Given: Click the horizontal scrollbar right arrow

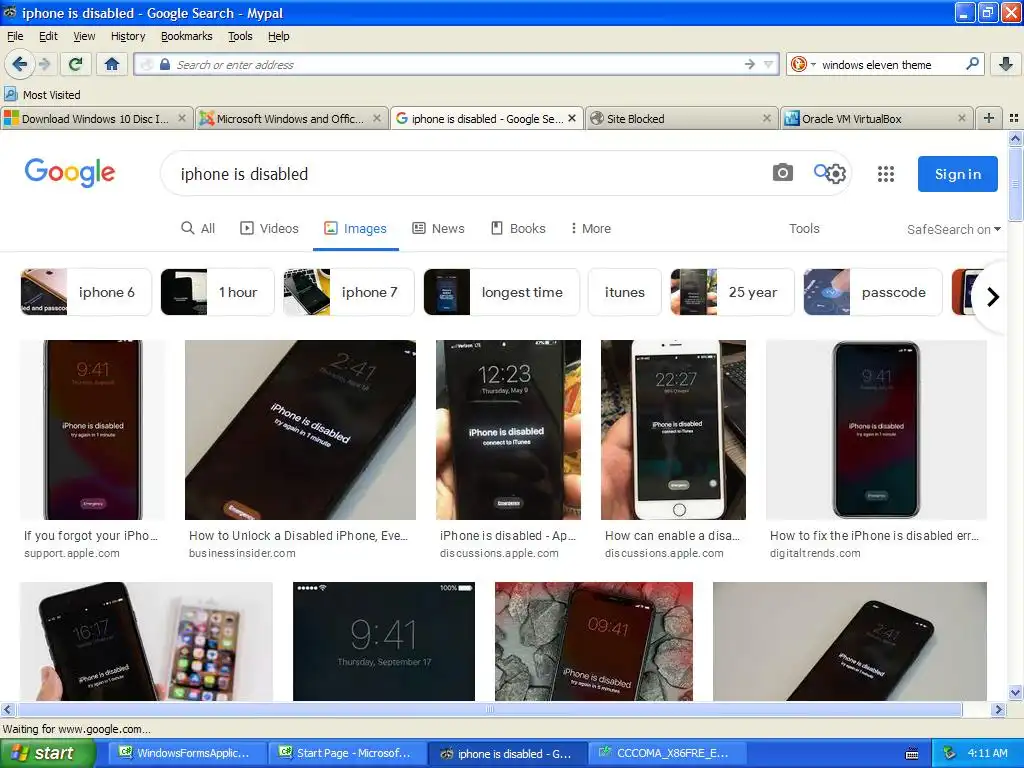Looking at the screenshot, I should (998, 709).
